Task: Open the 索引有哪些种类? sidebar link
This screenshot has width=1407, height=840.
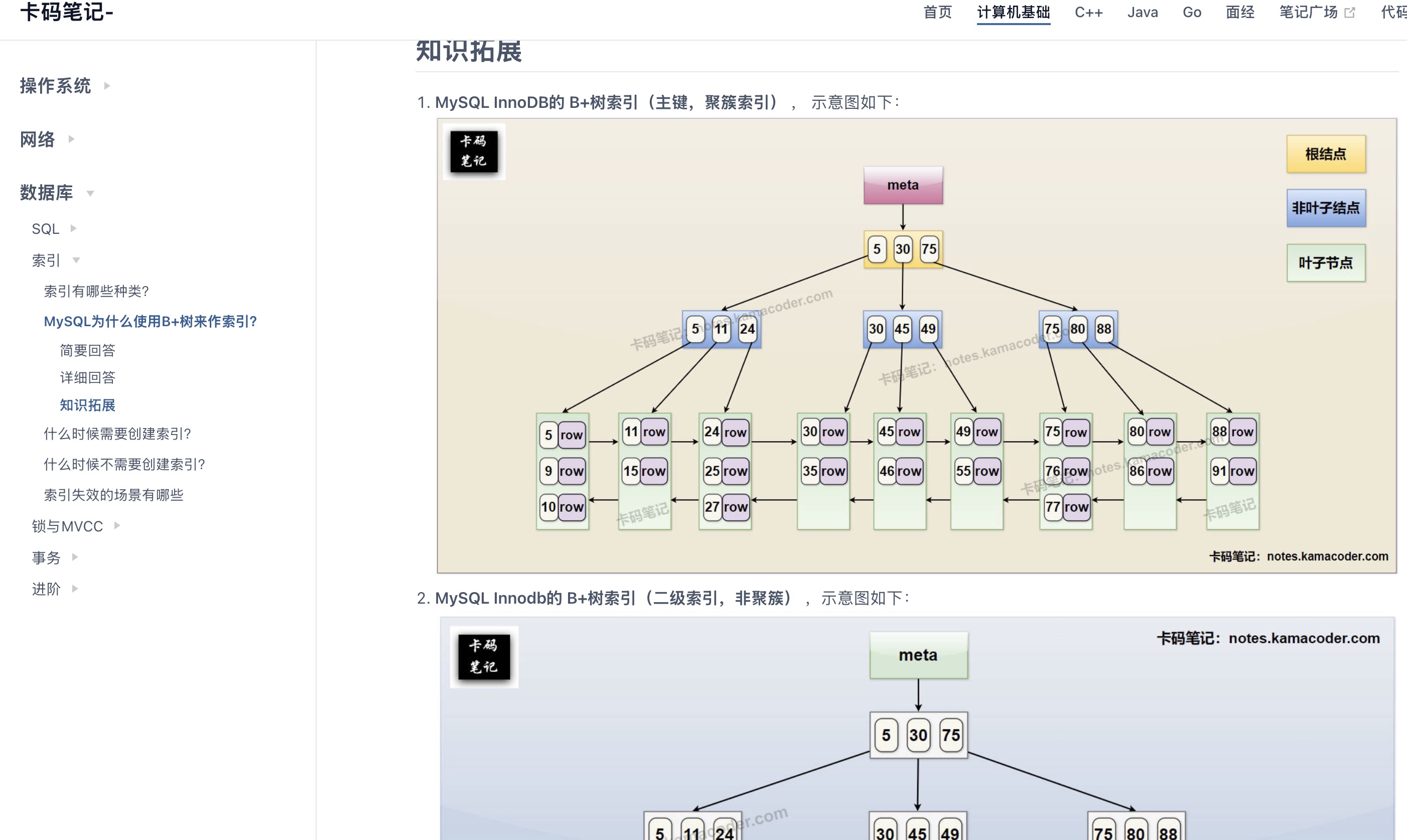Action: [96, 291]
